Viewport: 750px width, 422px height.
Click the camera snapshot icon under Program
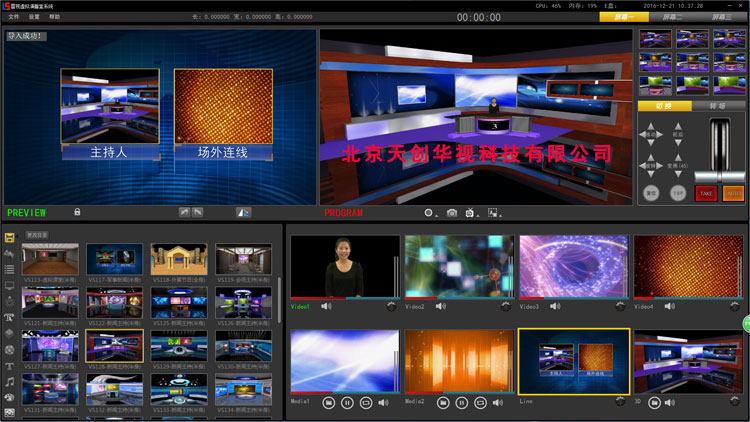(452, 213)
